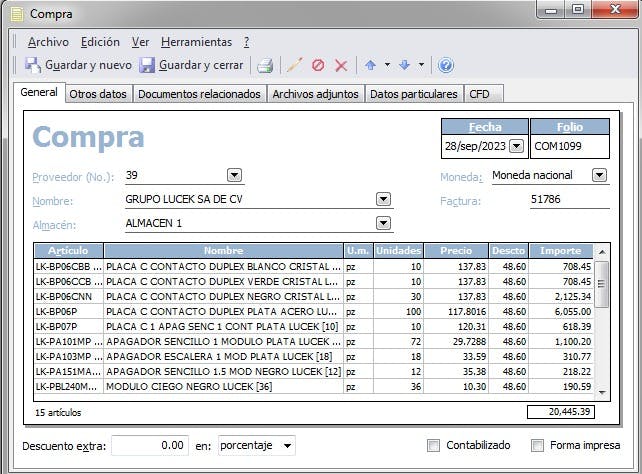The width and height of the screenshot is (642, 474).
Task: Click the LK-BP07P article cell
Action: (68, 327)
